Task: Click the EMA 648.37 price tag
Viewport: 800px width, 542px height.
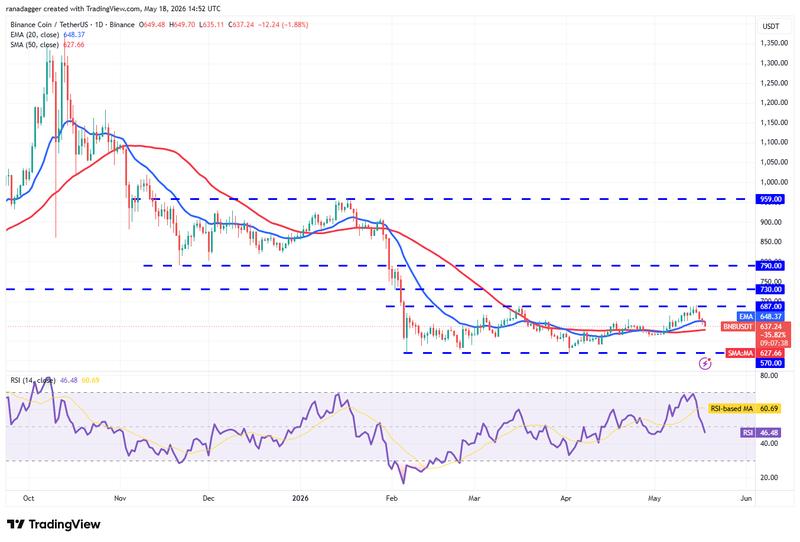Action: click(x=760, y=316)
